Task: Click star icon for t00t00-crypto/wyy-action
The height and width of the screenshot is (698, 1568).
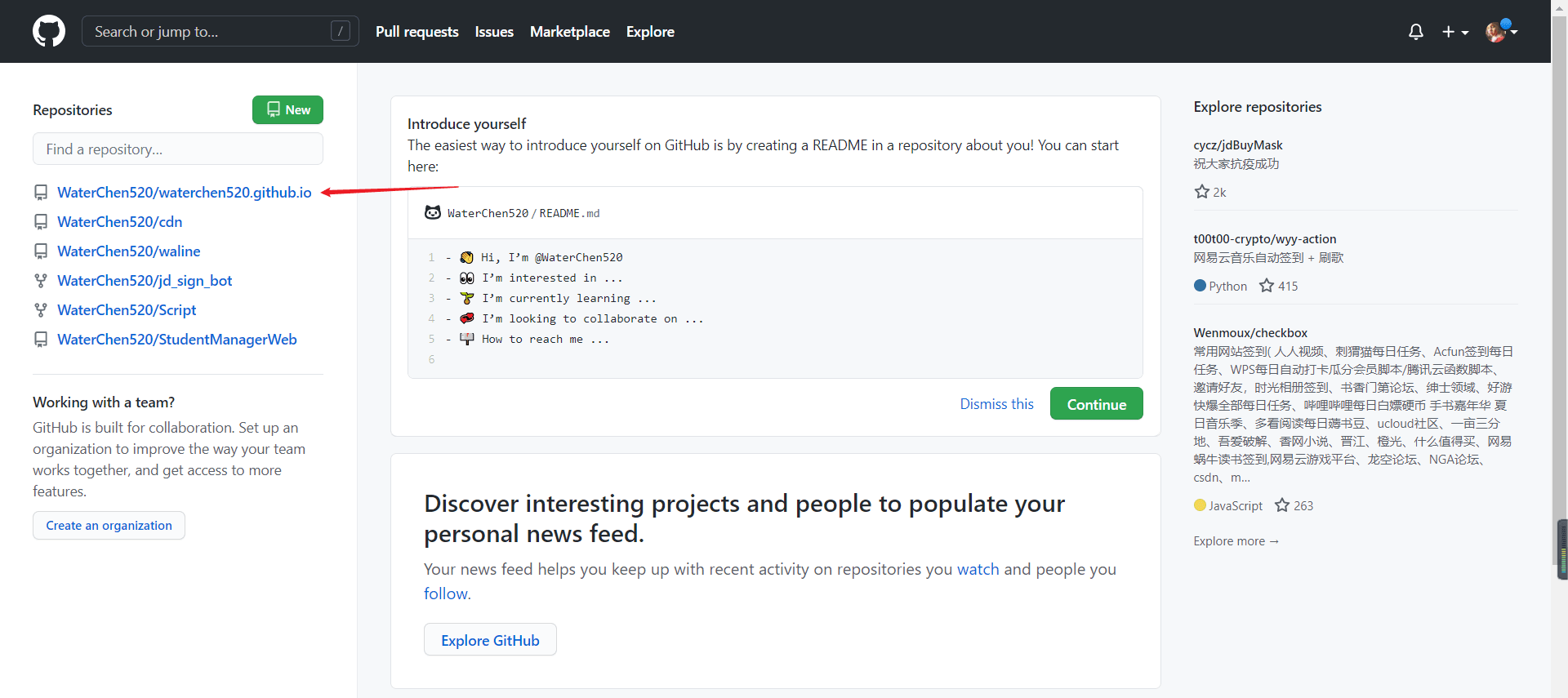Action: [1267, 286]
